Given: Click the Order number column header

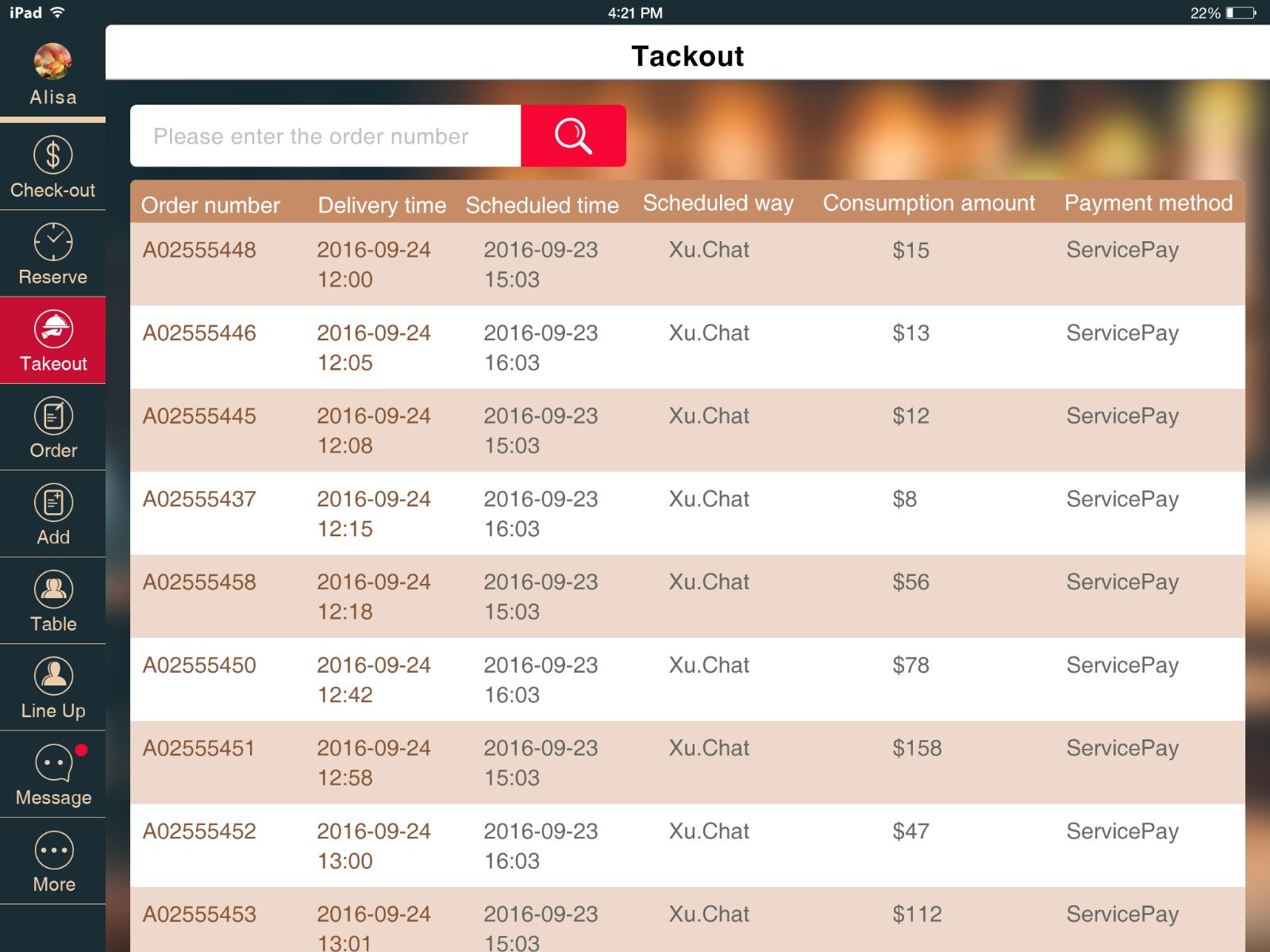Looking at the screenshot, I should click(x=210, y=205).
